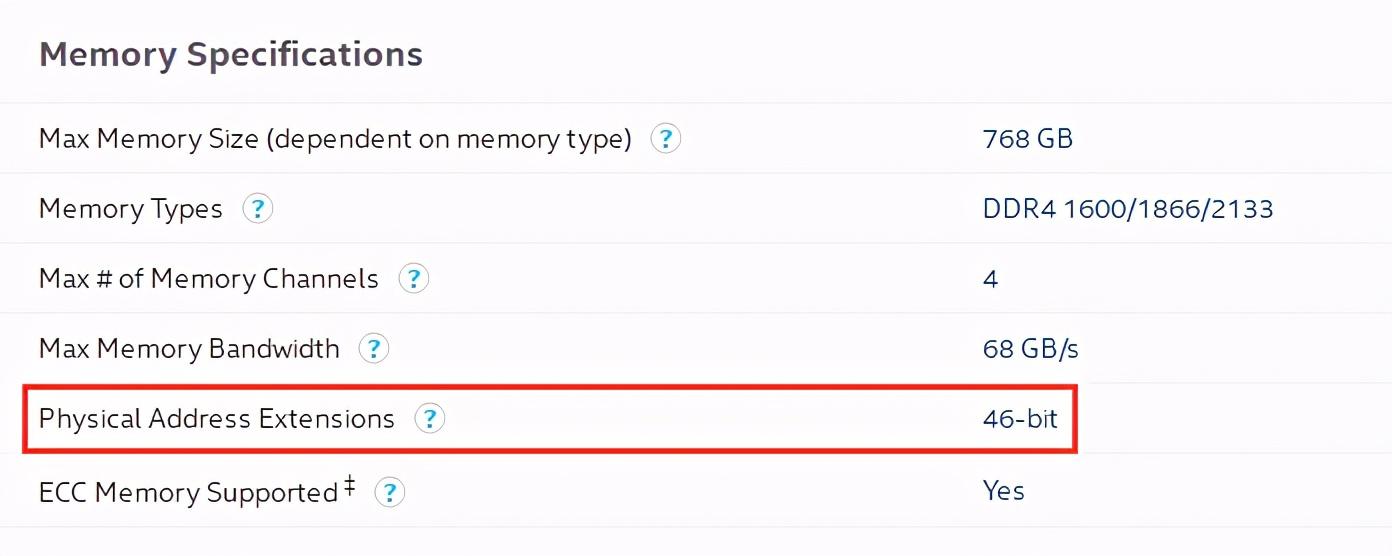This screenshot has width=1392, height=556.
Task: Click the Max Memory Bandwidth label
Action: pos(189,348)
